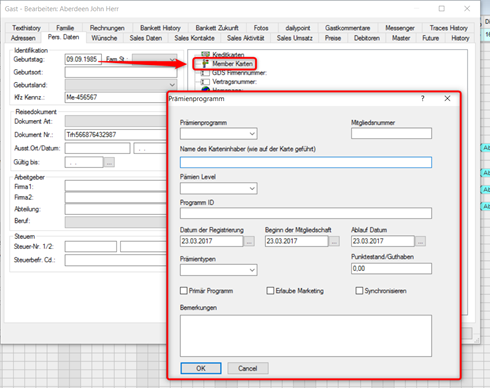Select the Traces History tab
This screenshot has height=388, width=490.
448,28
